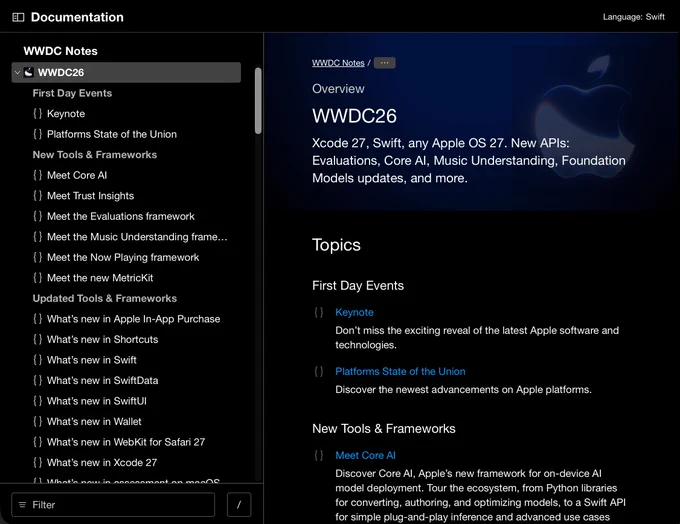Screen dimensions: 680x524
Task: Click braces icon beside sidebar Platforms State of the Union
Action: (x=38, y=134)
